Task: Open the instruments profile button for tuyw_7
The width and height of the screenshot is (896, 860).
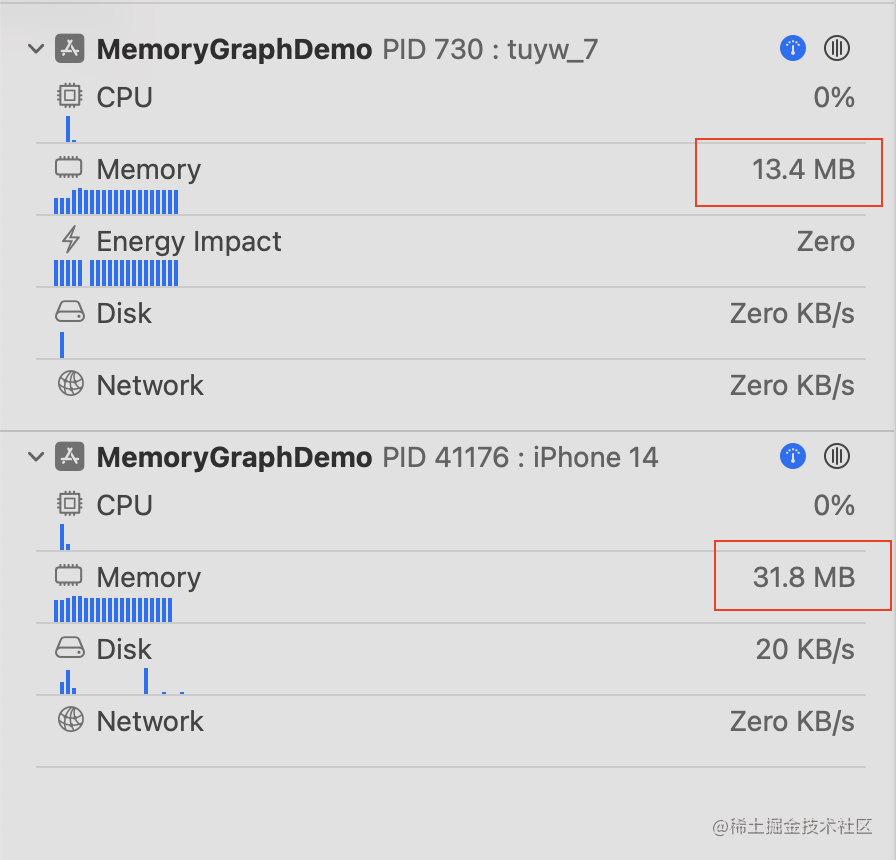Action: click(793, 49)
